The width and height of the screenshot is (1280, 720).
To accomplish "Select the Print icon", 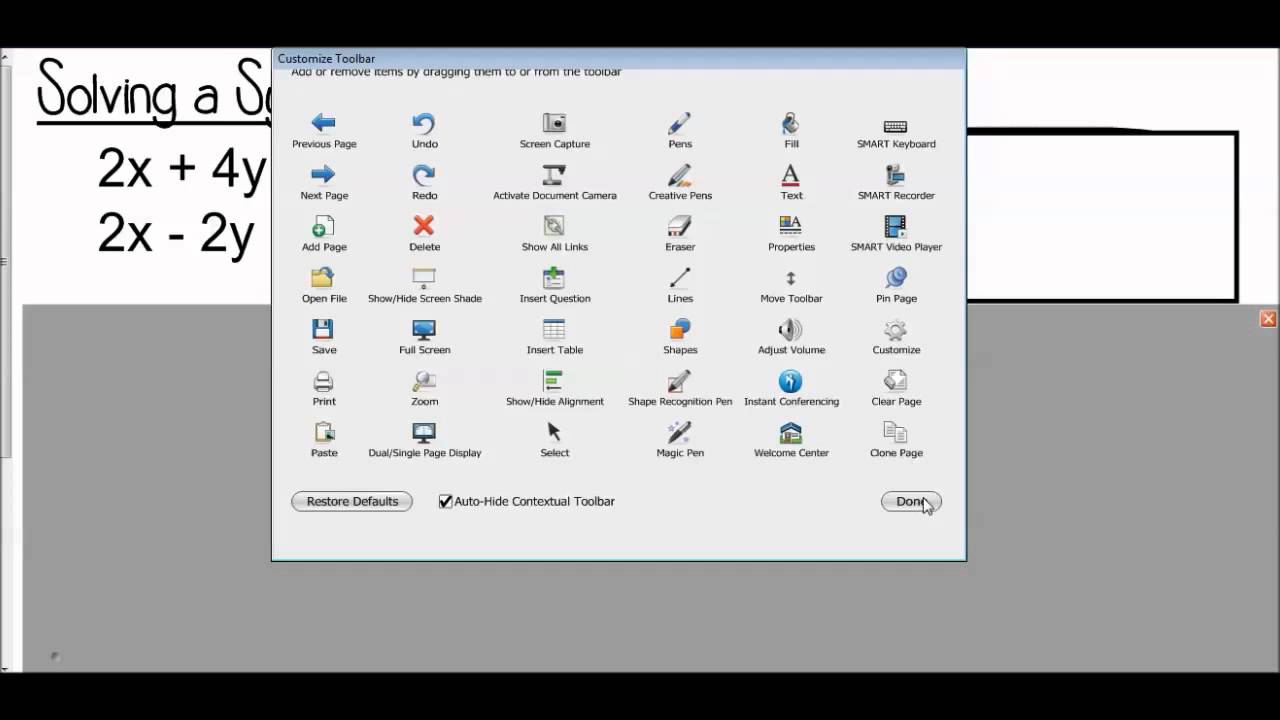I will click(323, 381).
